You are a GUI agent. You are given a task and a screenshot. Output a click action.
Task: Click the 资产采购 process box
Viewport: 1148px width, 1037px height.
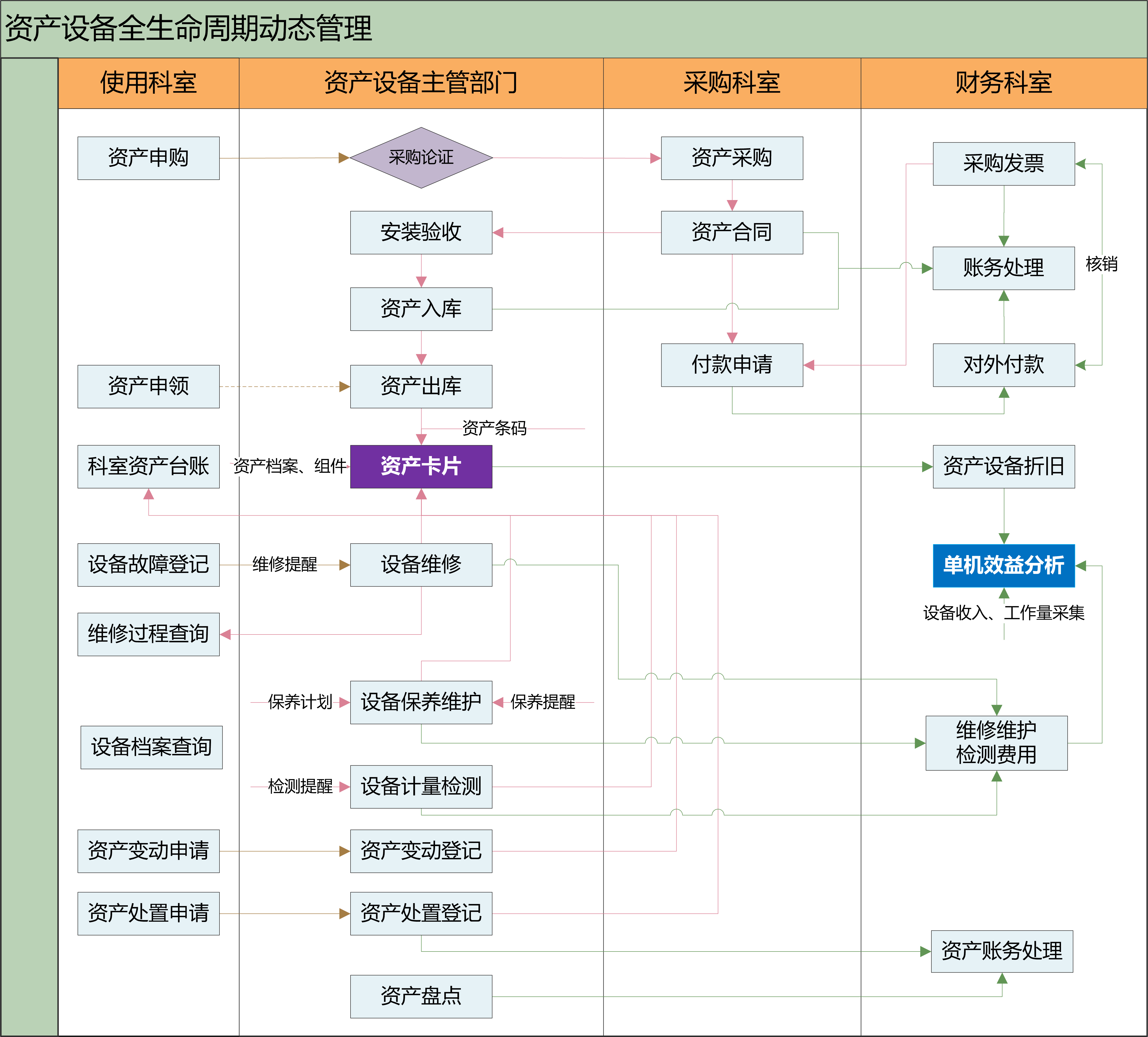[732, 158]
